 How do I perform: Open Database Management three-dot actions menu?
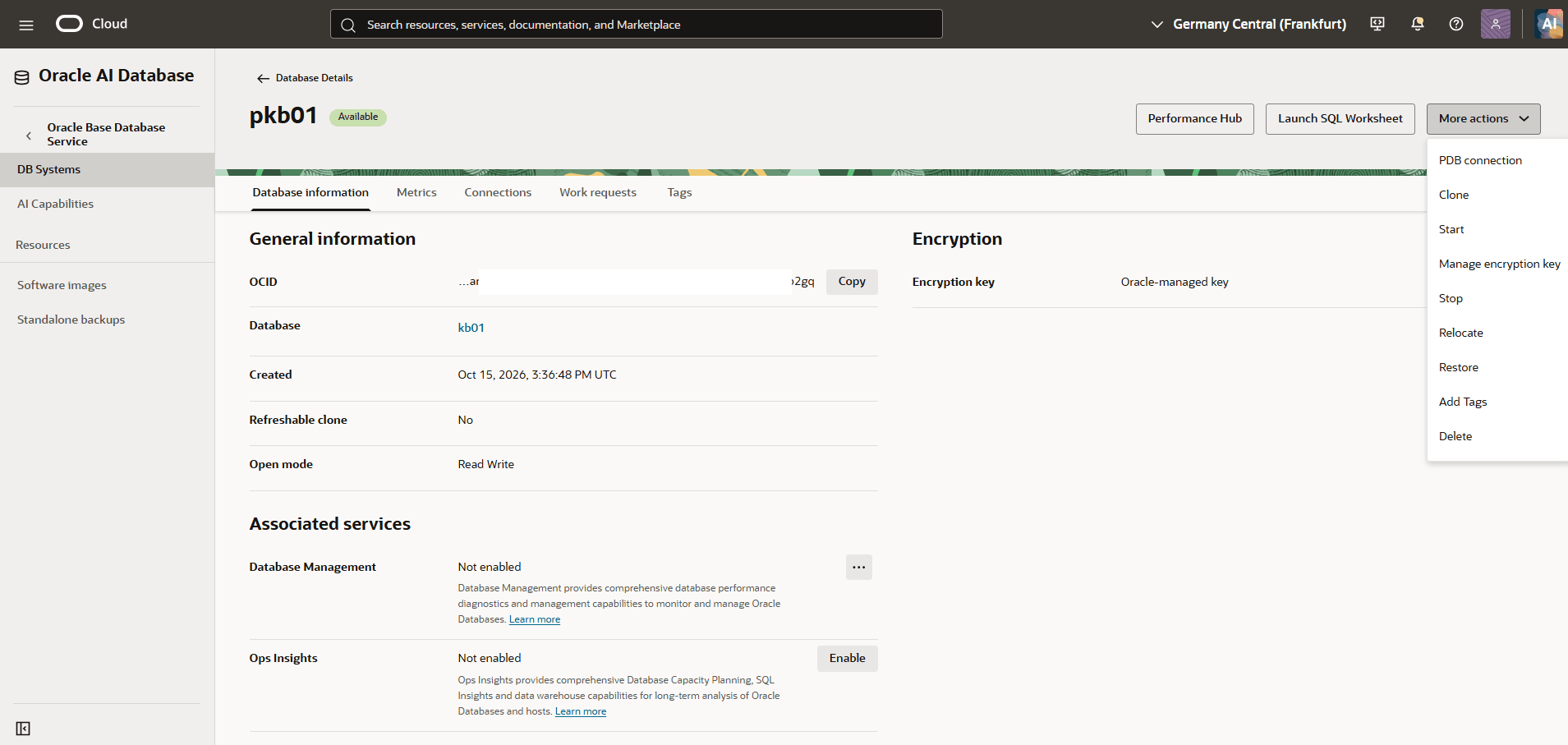click(x=859, y=568)
